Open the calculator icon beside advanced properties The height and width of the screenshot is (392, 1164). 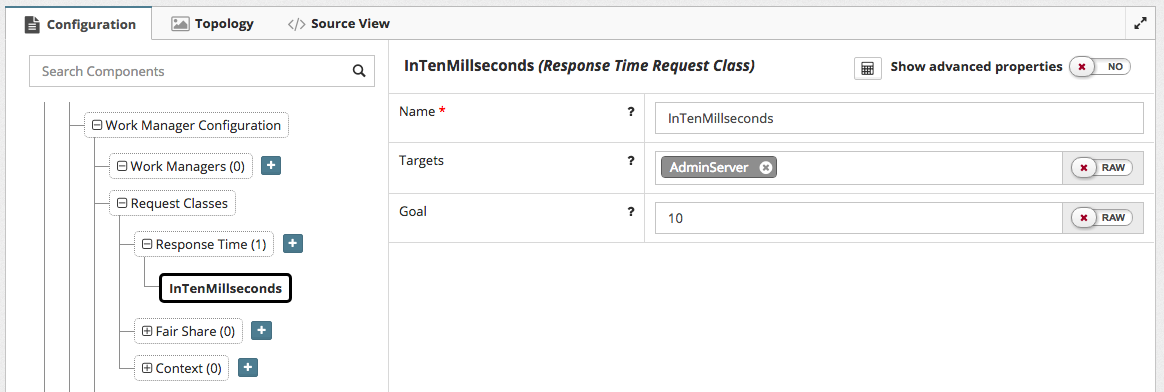(x=867, y=68)
